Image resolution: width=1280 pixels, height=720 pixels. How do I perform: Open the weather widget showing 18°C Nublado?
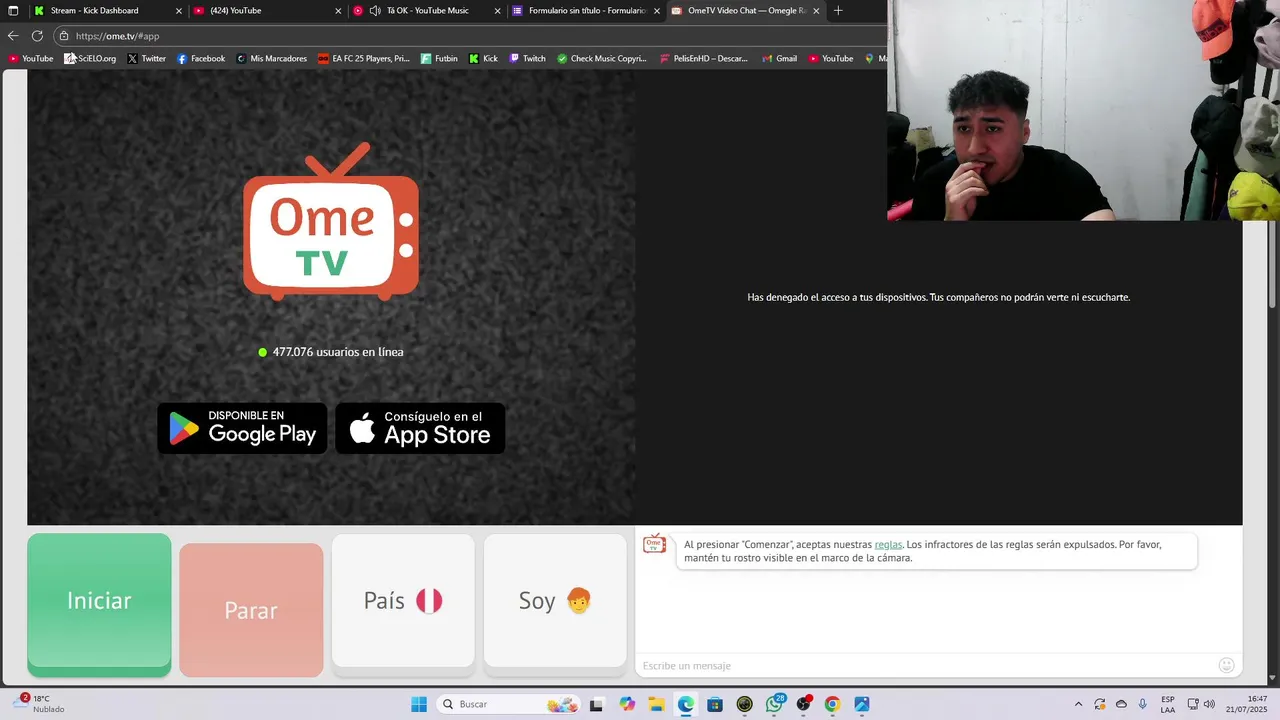[x=40, y=704]
